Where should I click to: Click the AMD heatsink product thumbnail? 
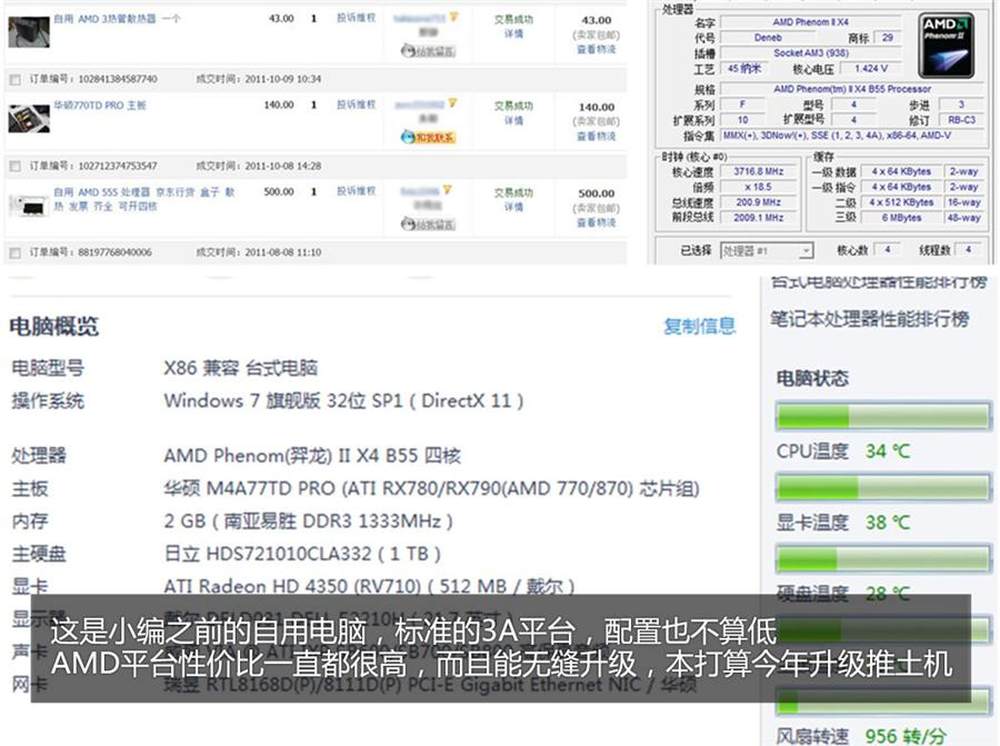(28, 31)
